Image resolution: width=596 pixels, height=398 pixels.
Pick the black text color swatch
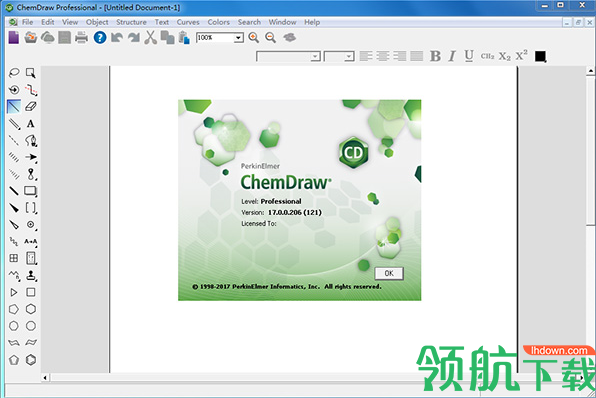point(540,56)
